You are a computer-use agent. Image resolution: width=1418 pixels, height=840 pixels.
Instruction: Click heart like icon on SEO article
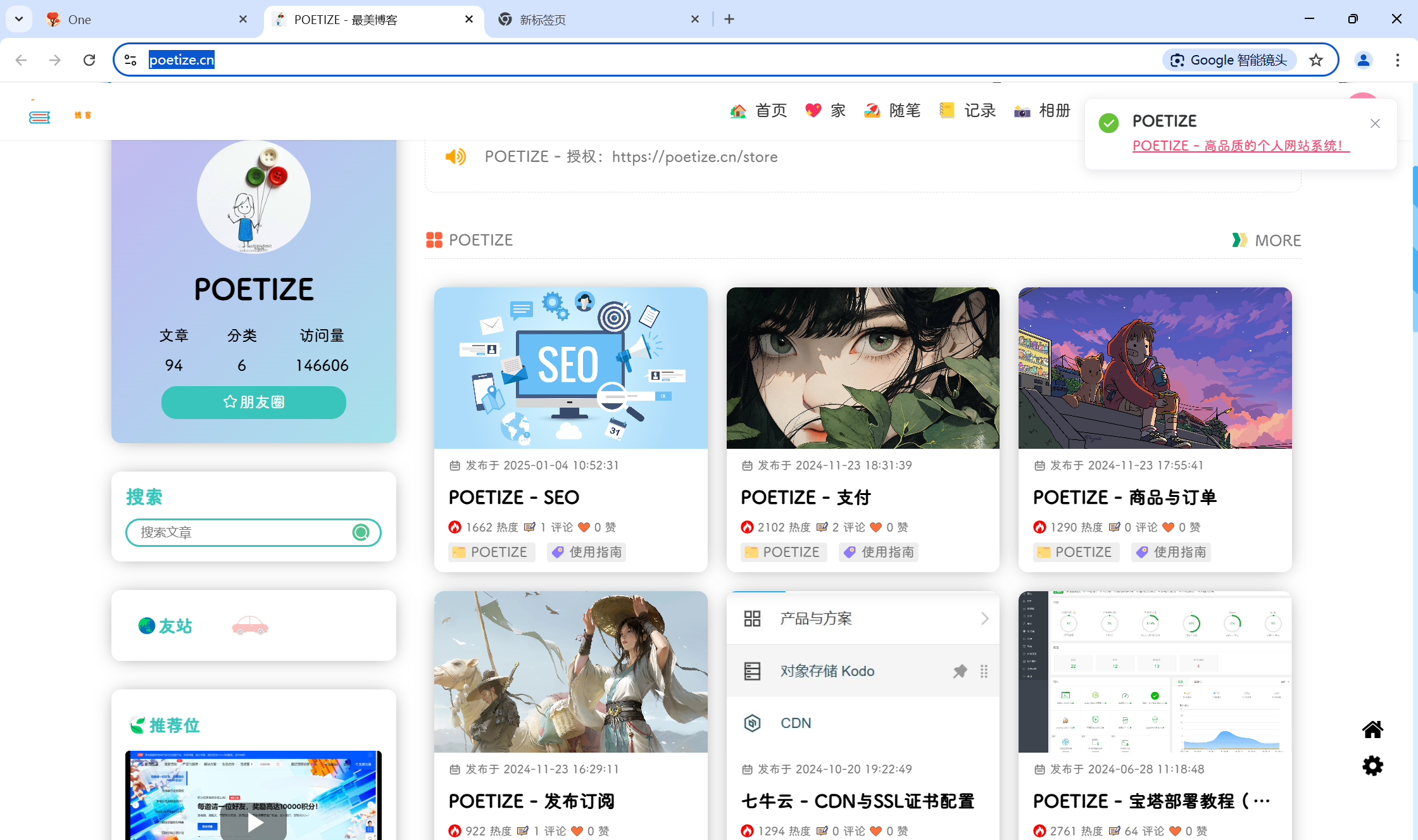click(584, 527)
